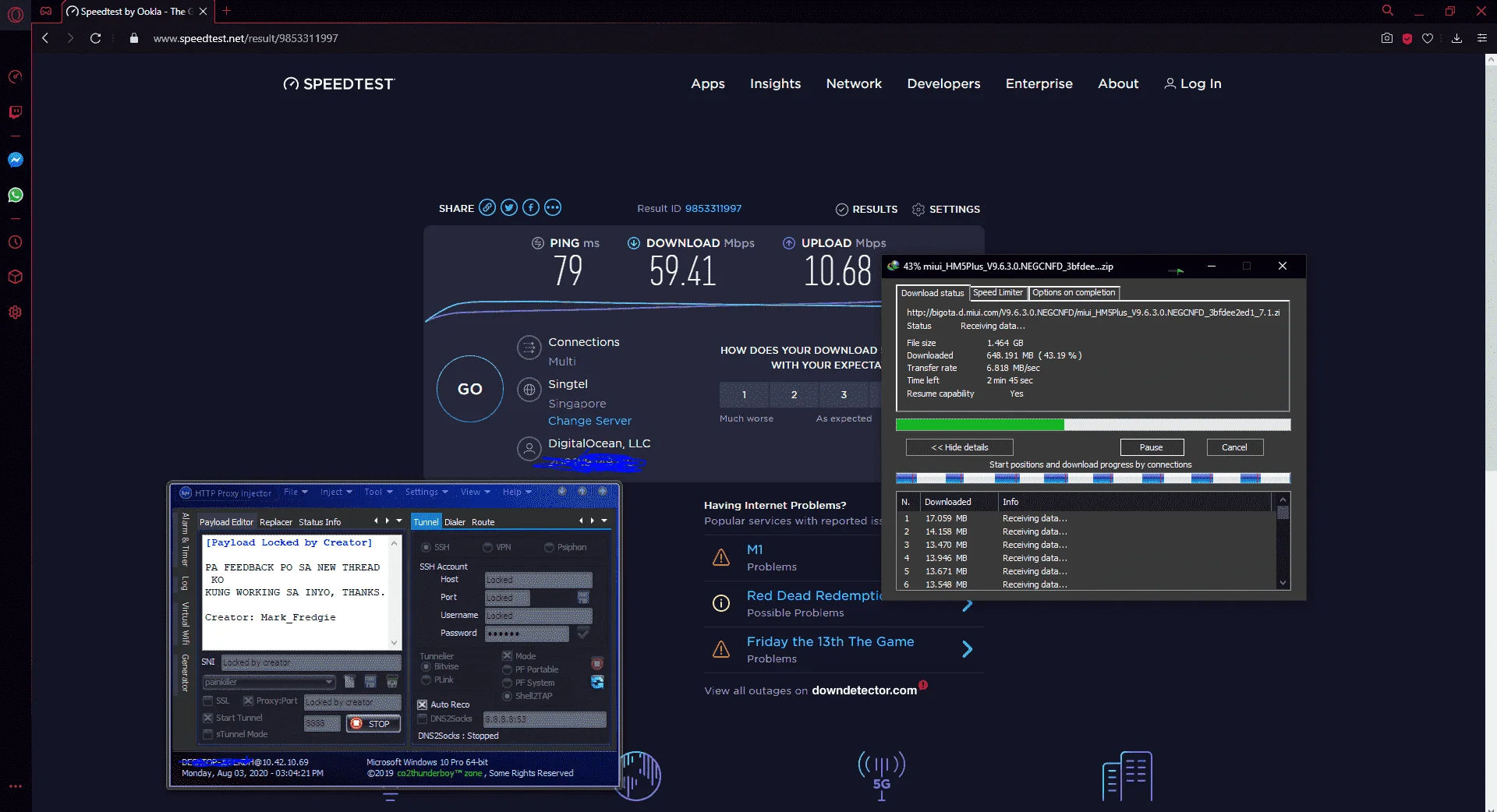Toggle the Auto Reco checkbox
This screenshot has height=812, width=1497.
[x=423, y=704]
